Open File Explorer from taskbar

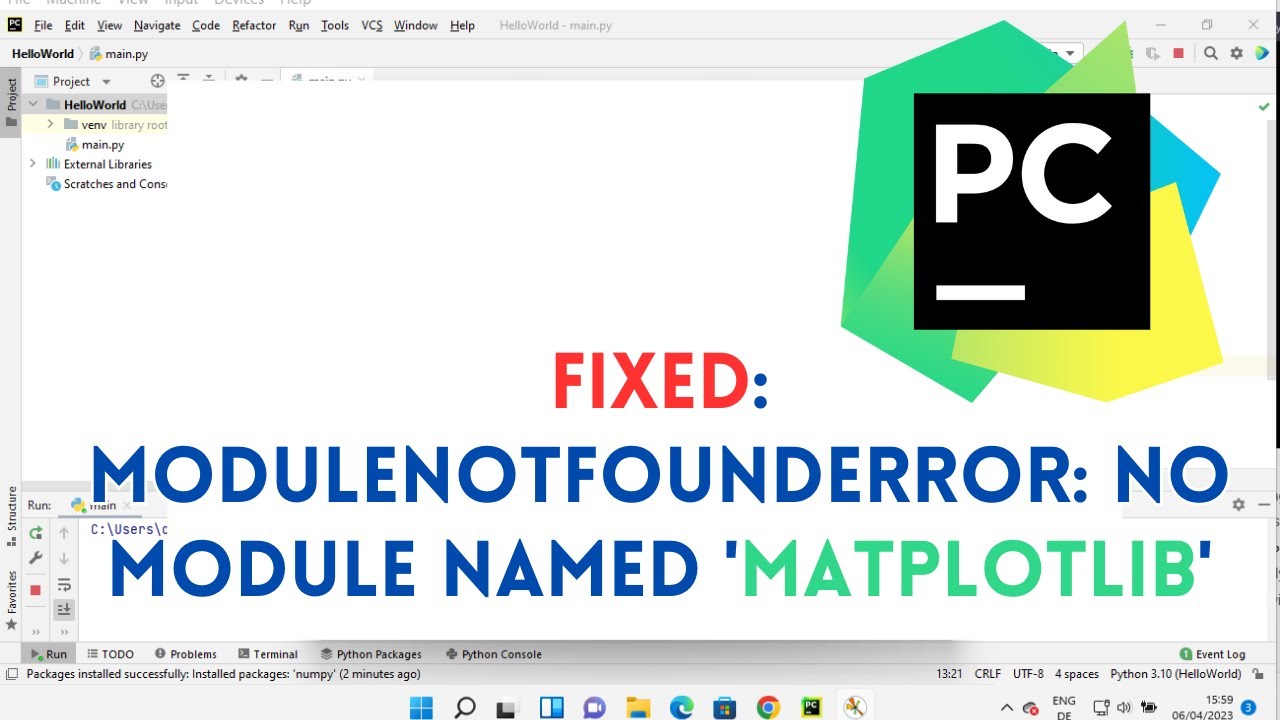(638, 707)
